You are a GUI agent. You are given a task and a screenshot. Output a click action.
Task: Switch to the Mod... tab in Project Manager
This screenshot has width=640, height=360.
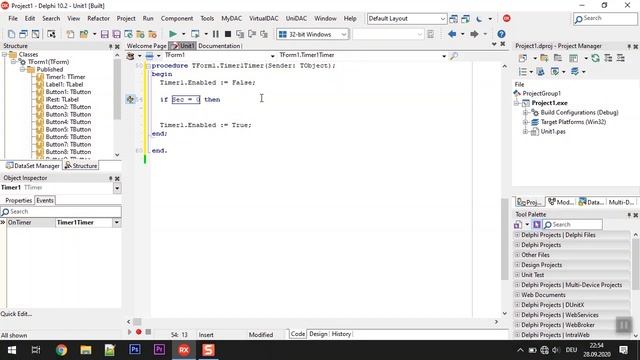coord(561,202)
